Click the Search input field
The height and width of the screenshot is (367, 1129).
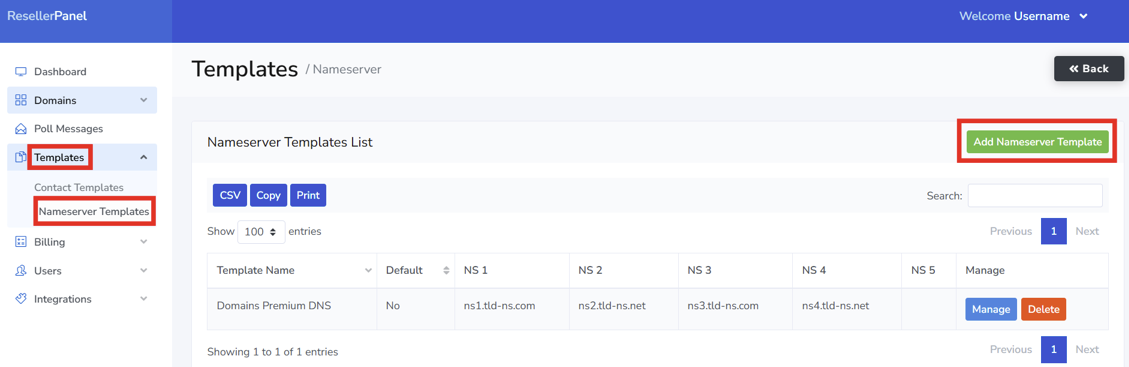click(1035, 196)
